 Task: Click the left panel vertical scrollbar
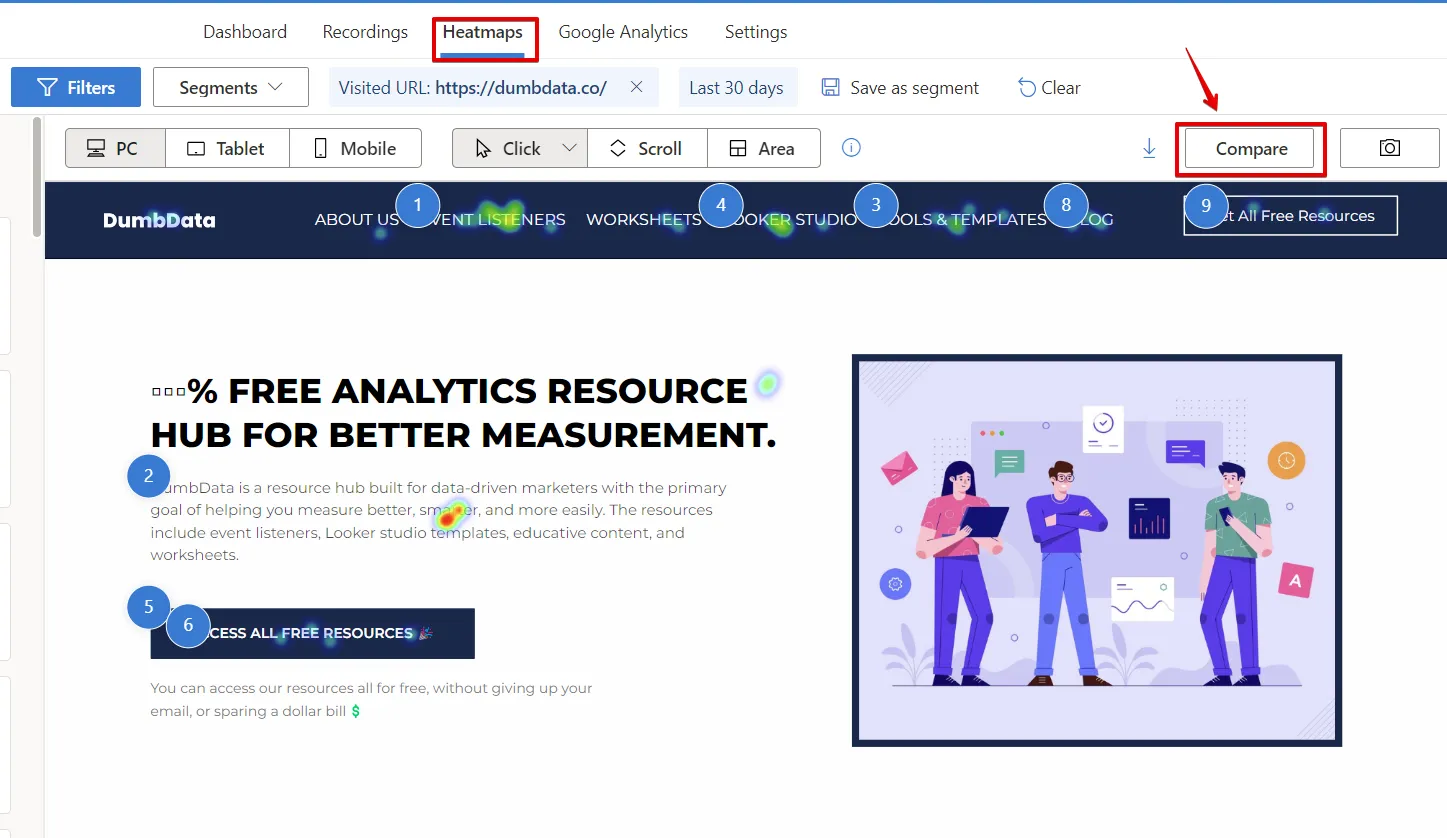point(37,178)
